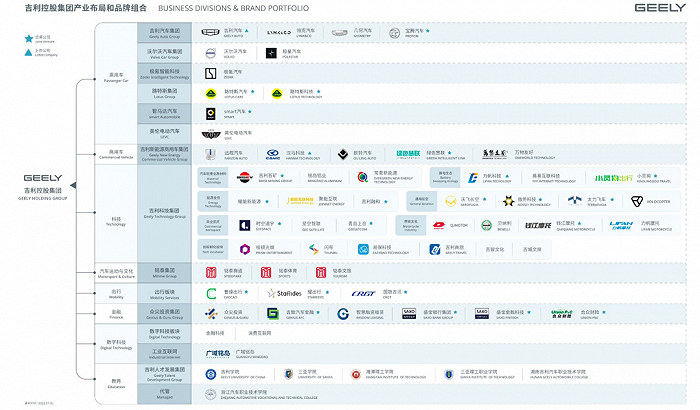This screenshot has height=410, width=700.
Task: Click the Lifan Technology blue logo
Action: (x=473, y=178)
